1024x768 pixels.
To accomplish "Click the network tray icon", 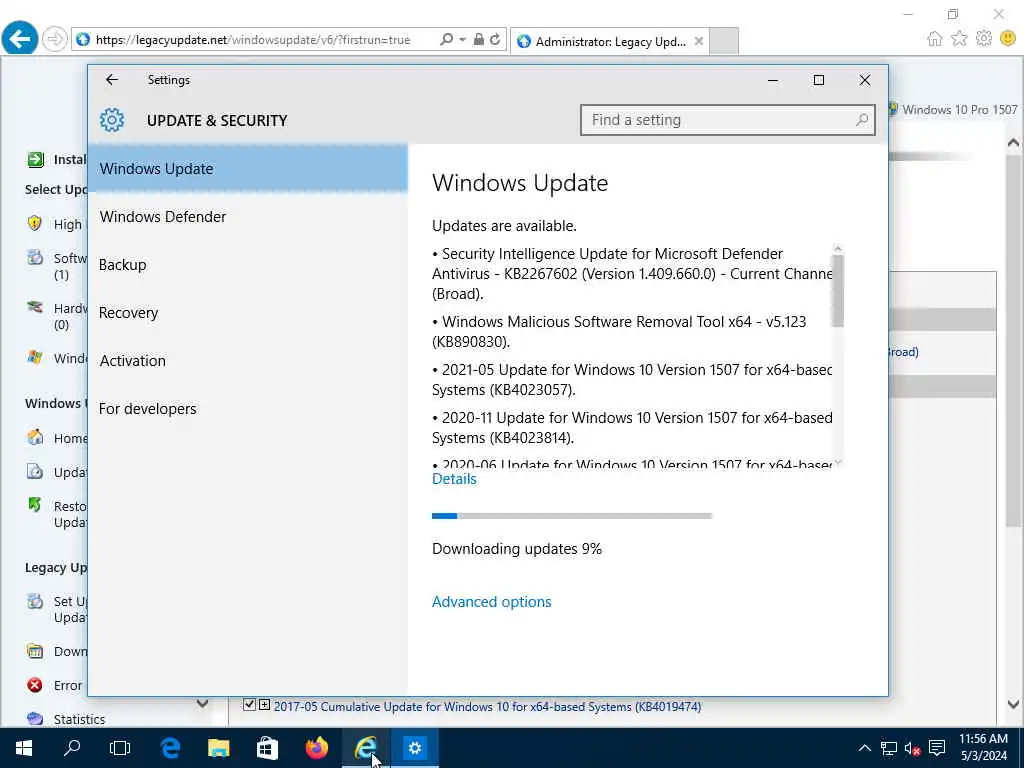I will click(889, 748).
